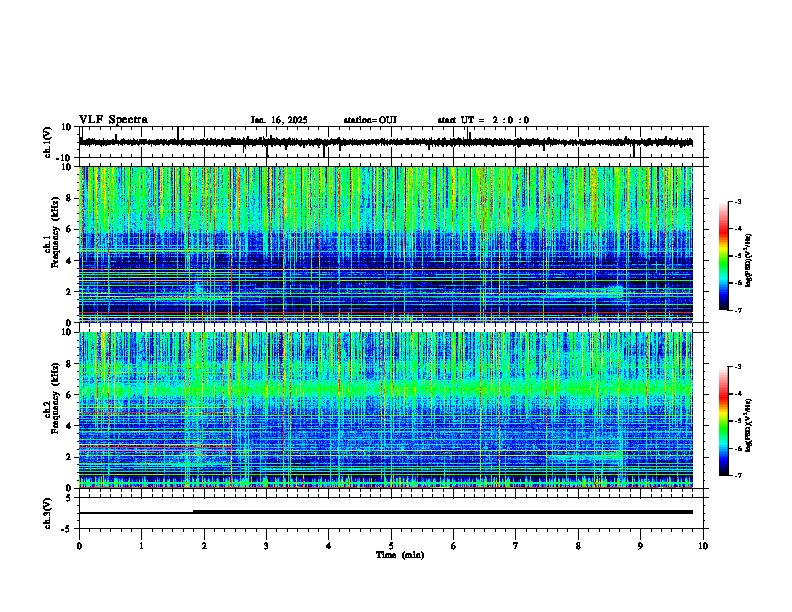The width and height of the screenshot is (792, 612).
Task: Click the 8 kHz tick label on ch.2 spectrogram
Action: [x=69, y=364]
